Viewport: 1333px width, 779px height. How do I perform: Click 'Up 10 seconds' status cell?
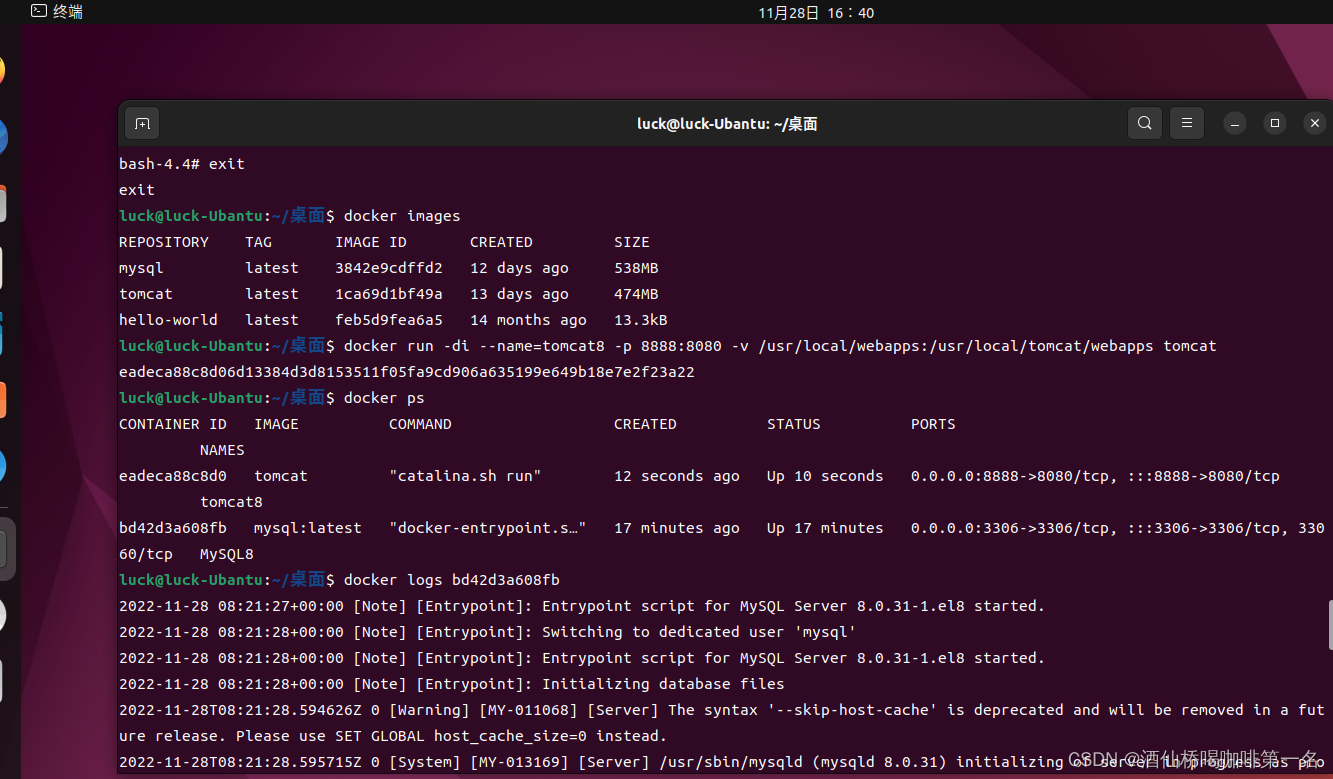point(825,476)
